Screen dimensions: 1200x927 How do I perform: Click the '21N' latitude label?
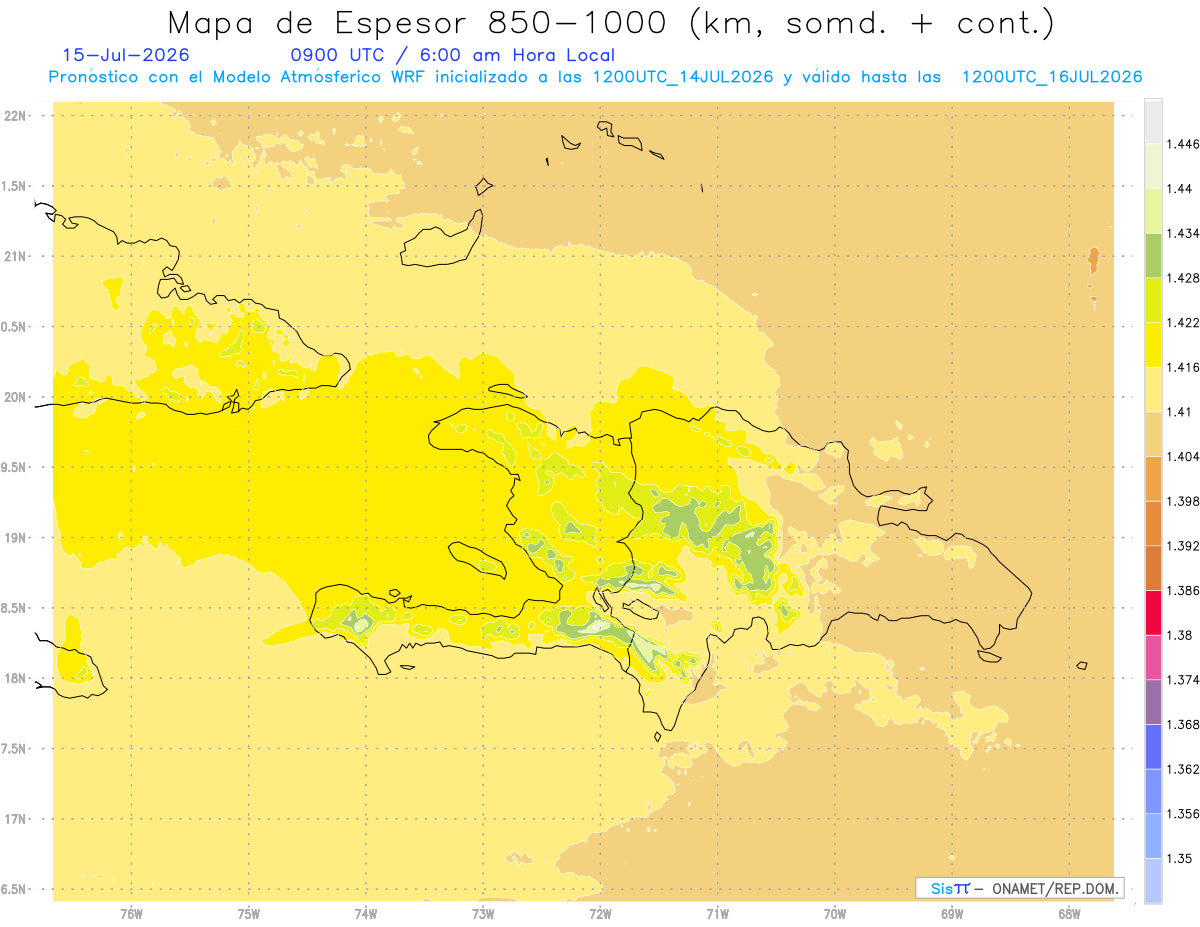(x=16, y=257)
